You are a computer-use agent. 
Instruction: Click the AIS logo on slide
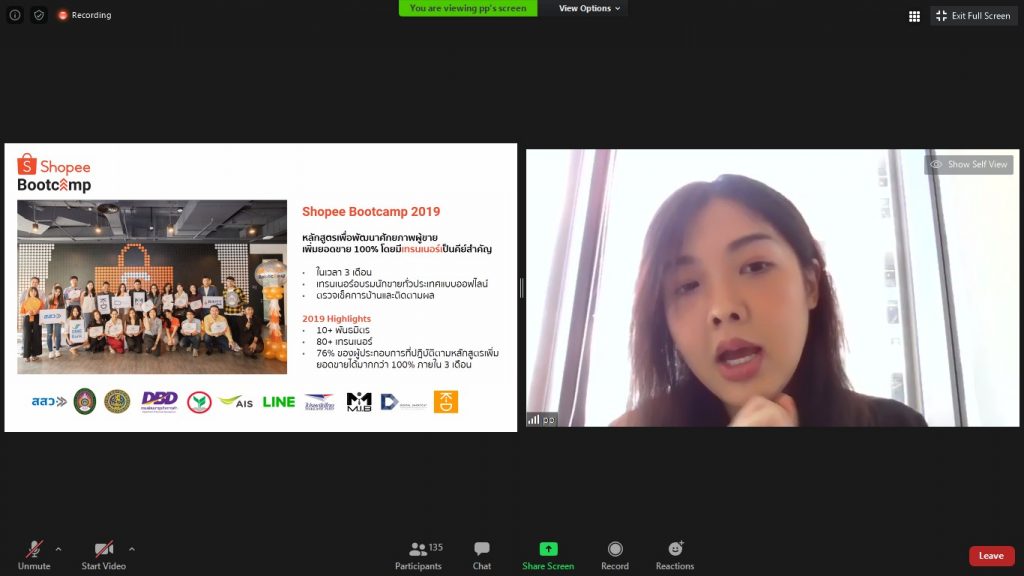point(236,402)
